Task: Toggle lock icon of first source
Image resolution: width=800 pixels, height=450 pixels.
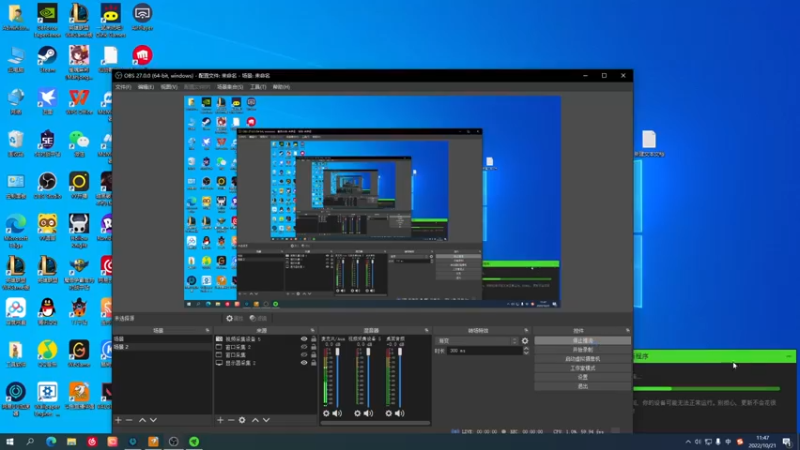Action: [x=313, y=339]
